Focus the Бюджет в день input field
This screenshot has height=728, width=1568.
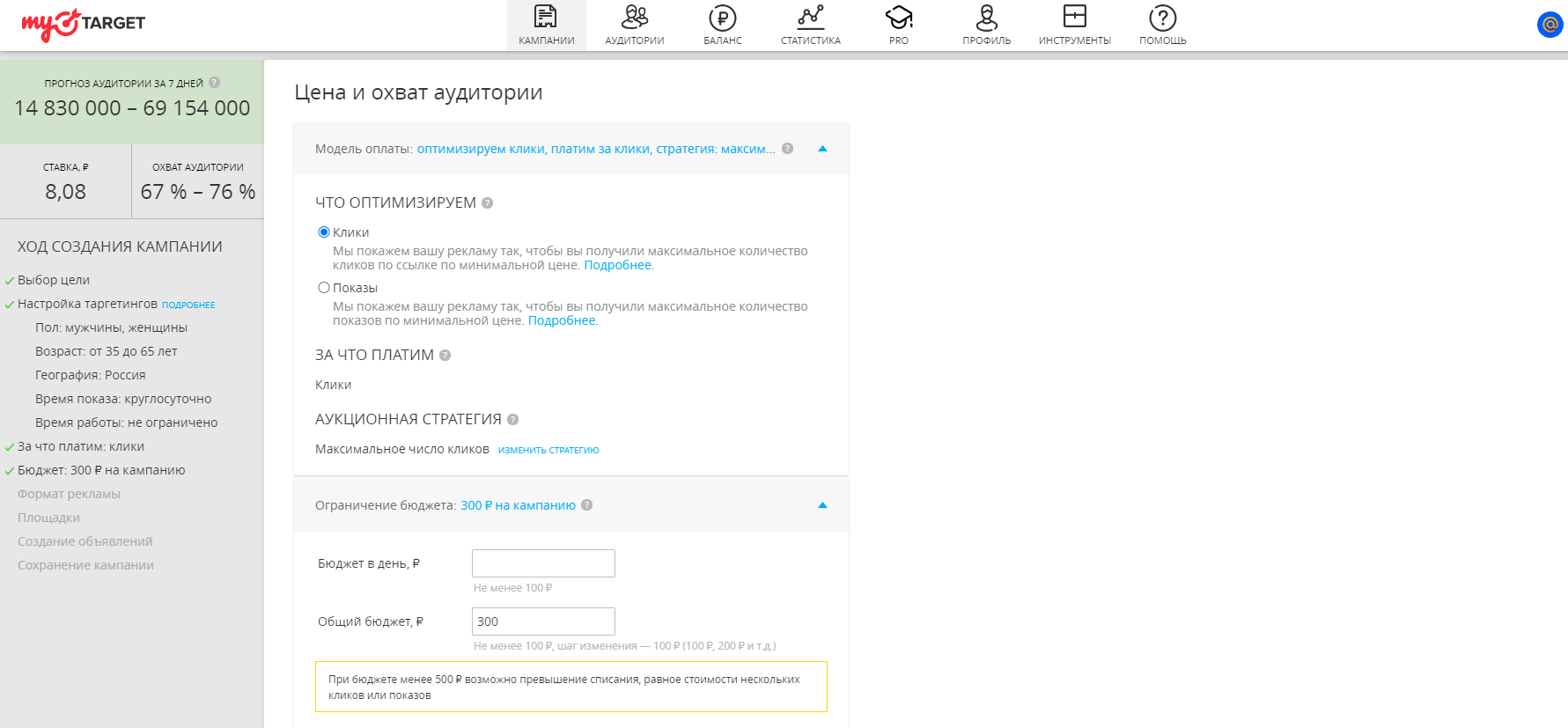pyautogui.click(x=543, y=563)
